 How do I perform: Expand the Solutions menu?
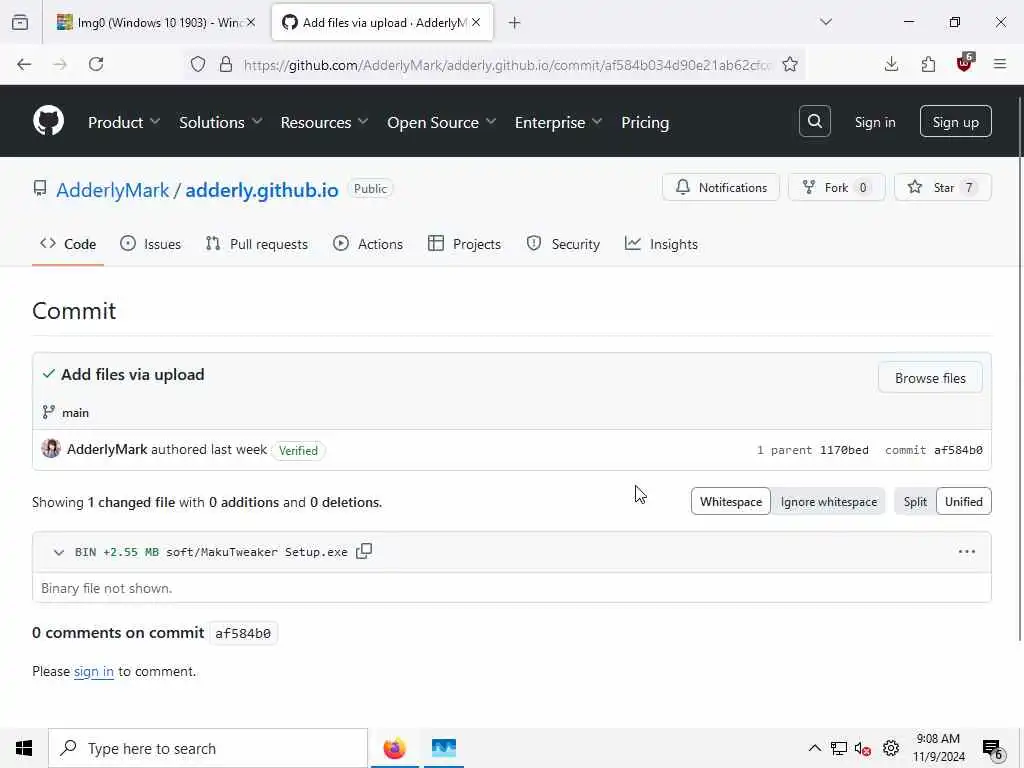point(221,122)
